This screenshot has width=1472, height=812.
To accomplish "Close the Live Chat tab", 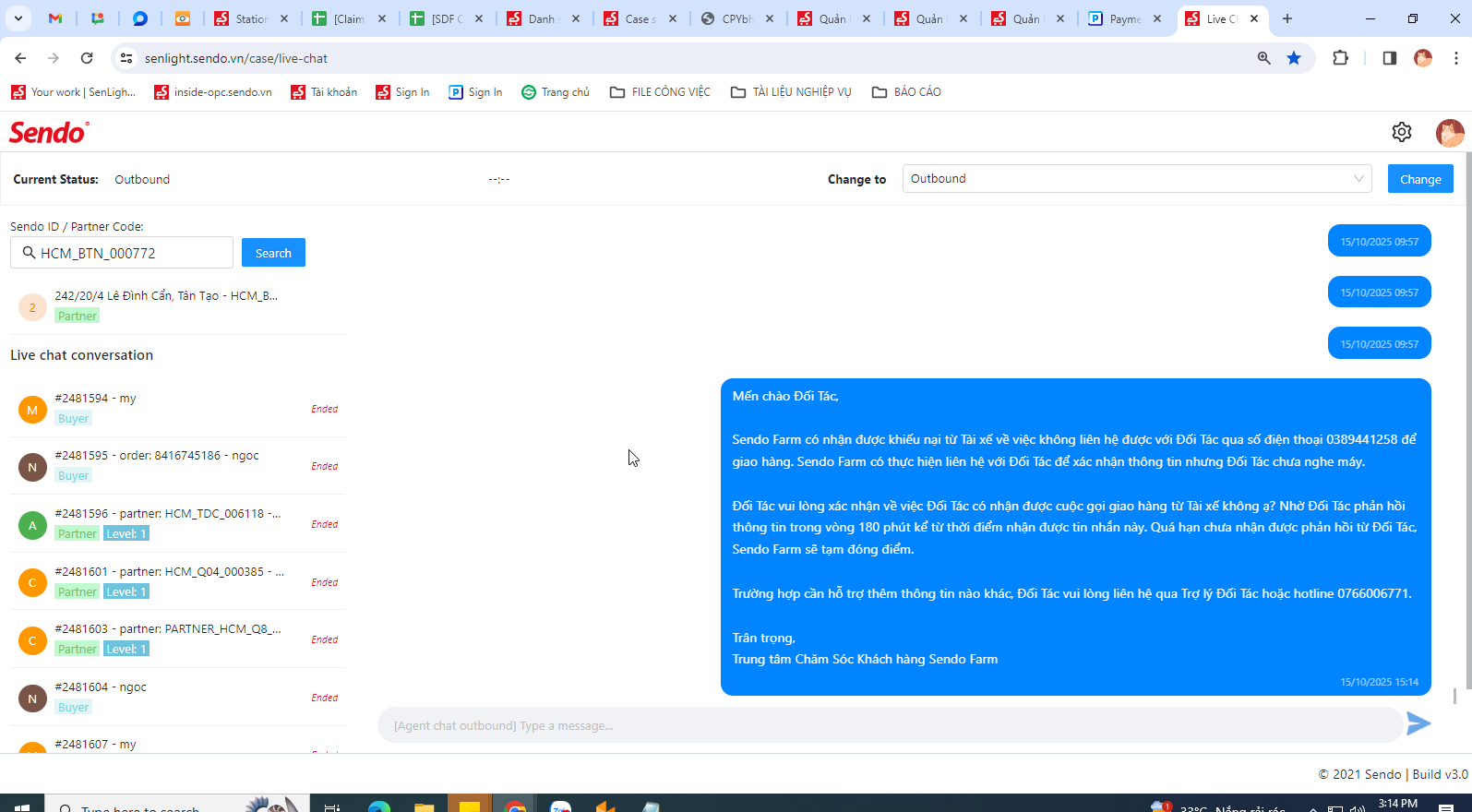I will tap(1254, 18).
